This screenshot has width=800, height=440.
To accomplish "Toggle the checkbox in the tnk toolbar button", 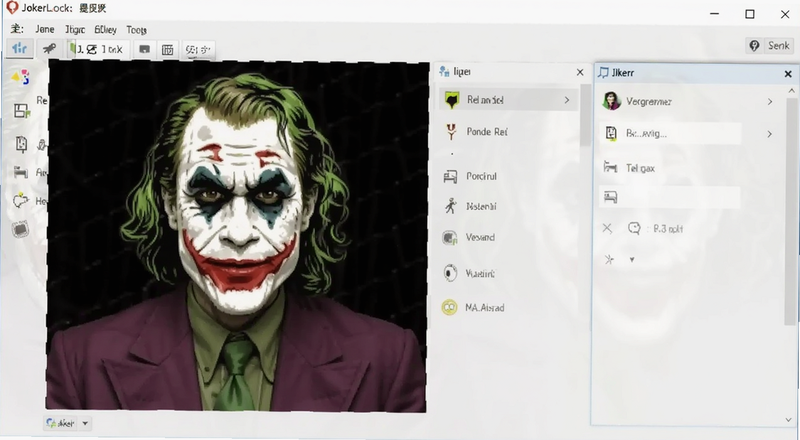I will 92,50.
